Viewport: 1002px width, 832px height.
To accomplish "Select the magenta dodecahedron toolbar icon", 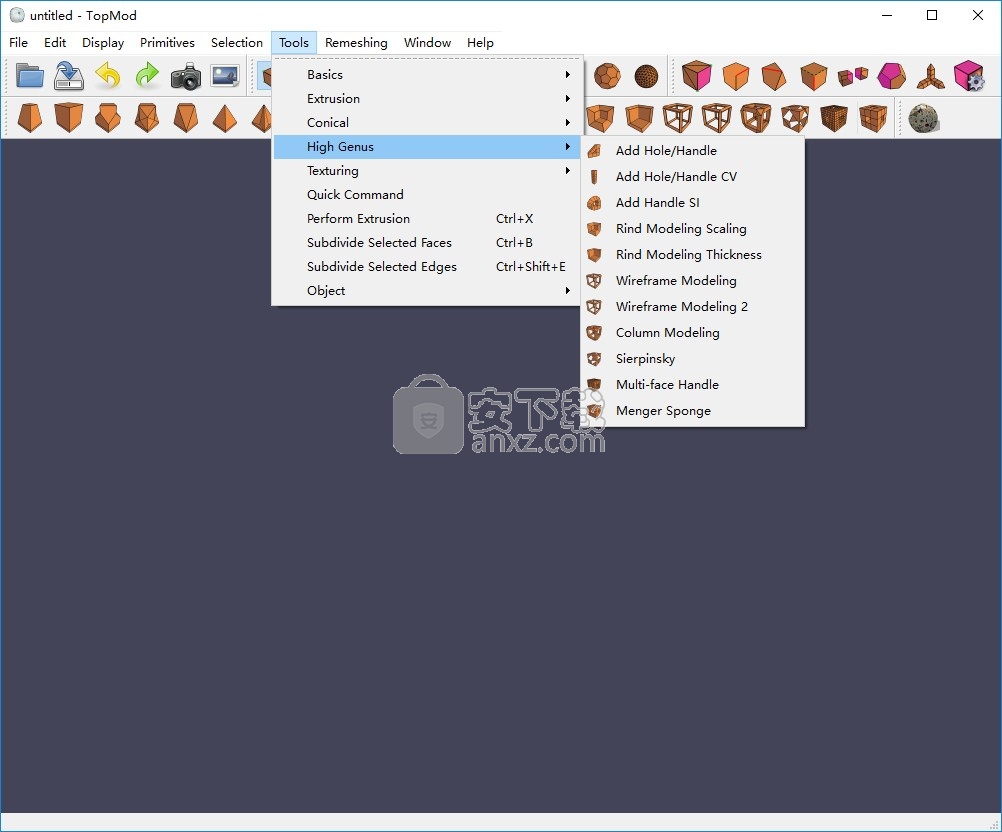I will click(x=891, y=76).
